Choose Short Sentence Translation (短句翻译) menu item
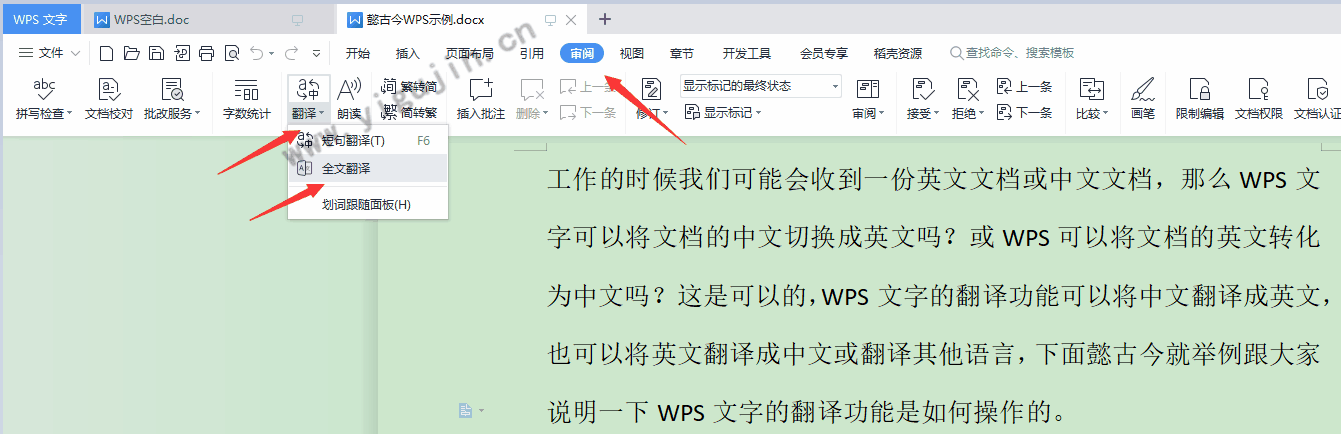Viewport: 1341px width, 434px height. click(x=368, y=141)
